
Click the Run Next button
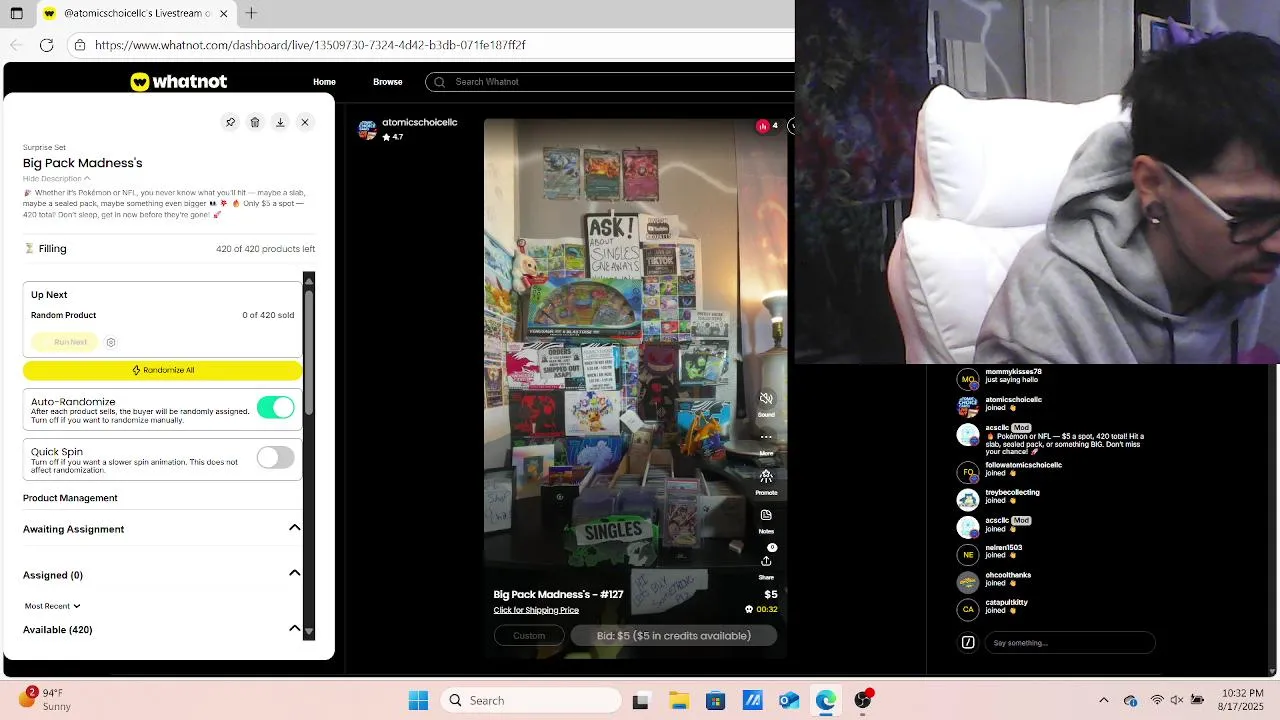(65, 342)
